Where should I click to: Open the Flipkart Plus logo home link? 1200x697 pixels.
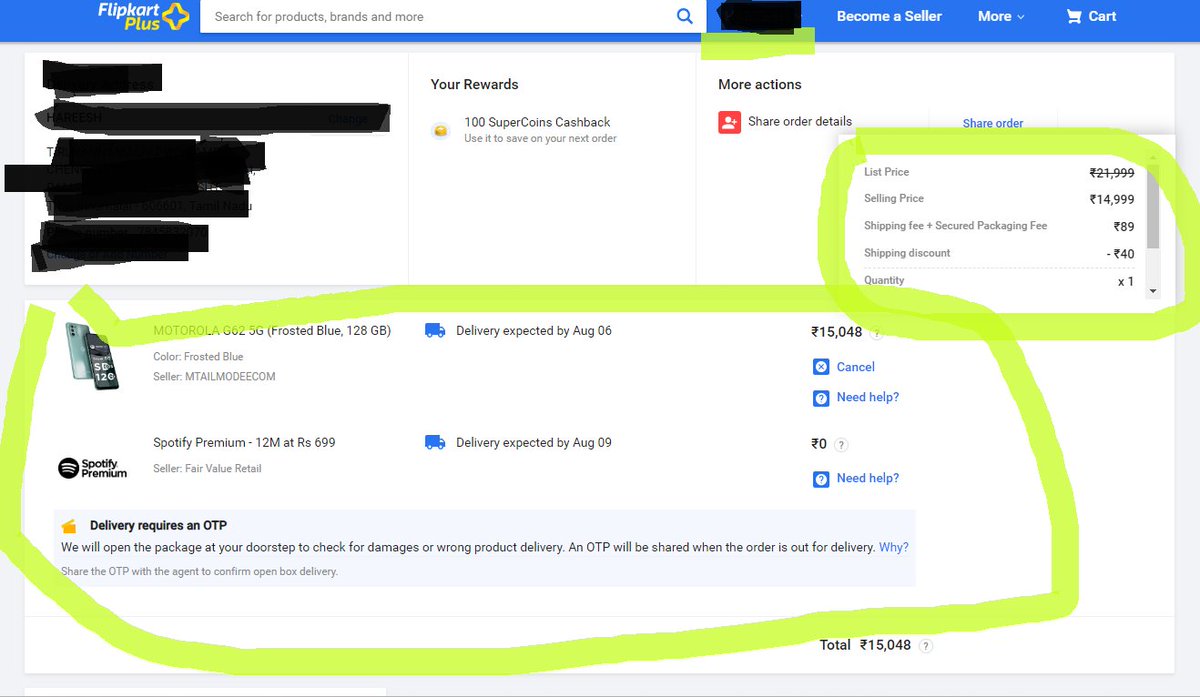[x=144, y=16]
